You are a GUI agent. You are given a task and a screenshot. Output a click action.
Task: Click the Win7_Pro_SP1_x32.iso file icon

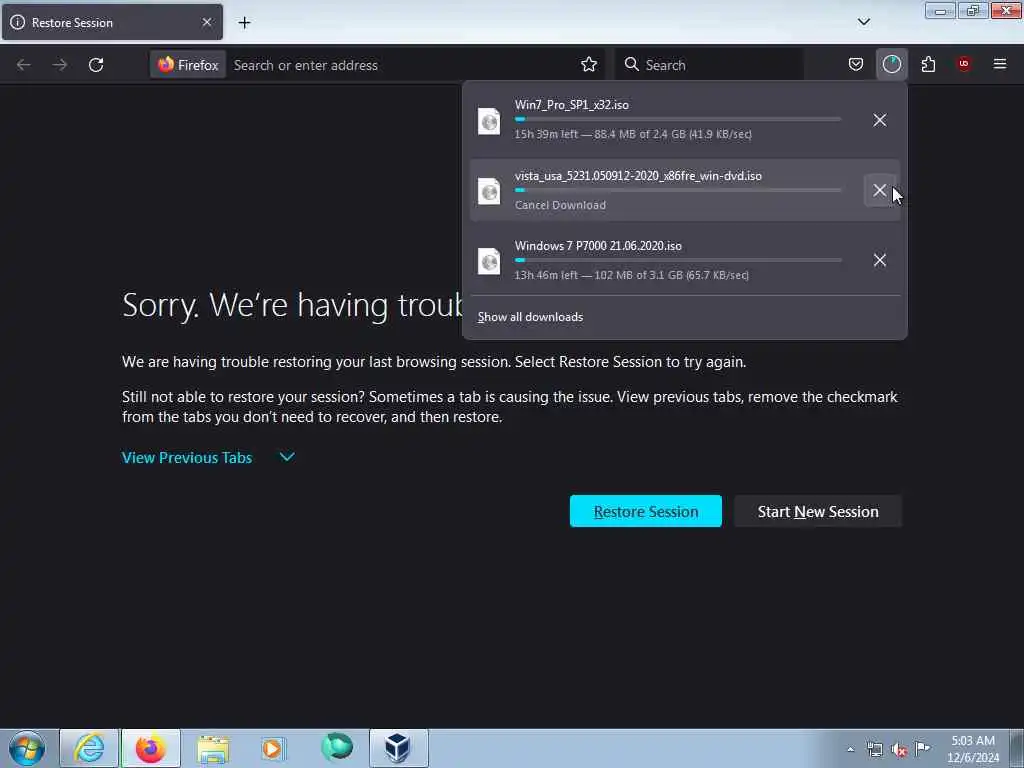point(489,121)
